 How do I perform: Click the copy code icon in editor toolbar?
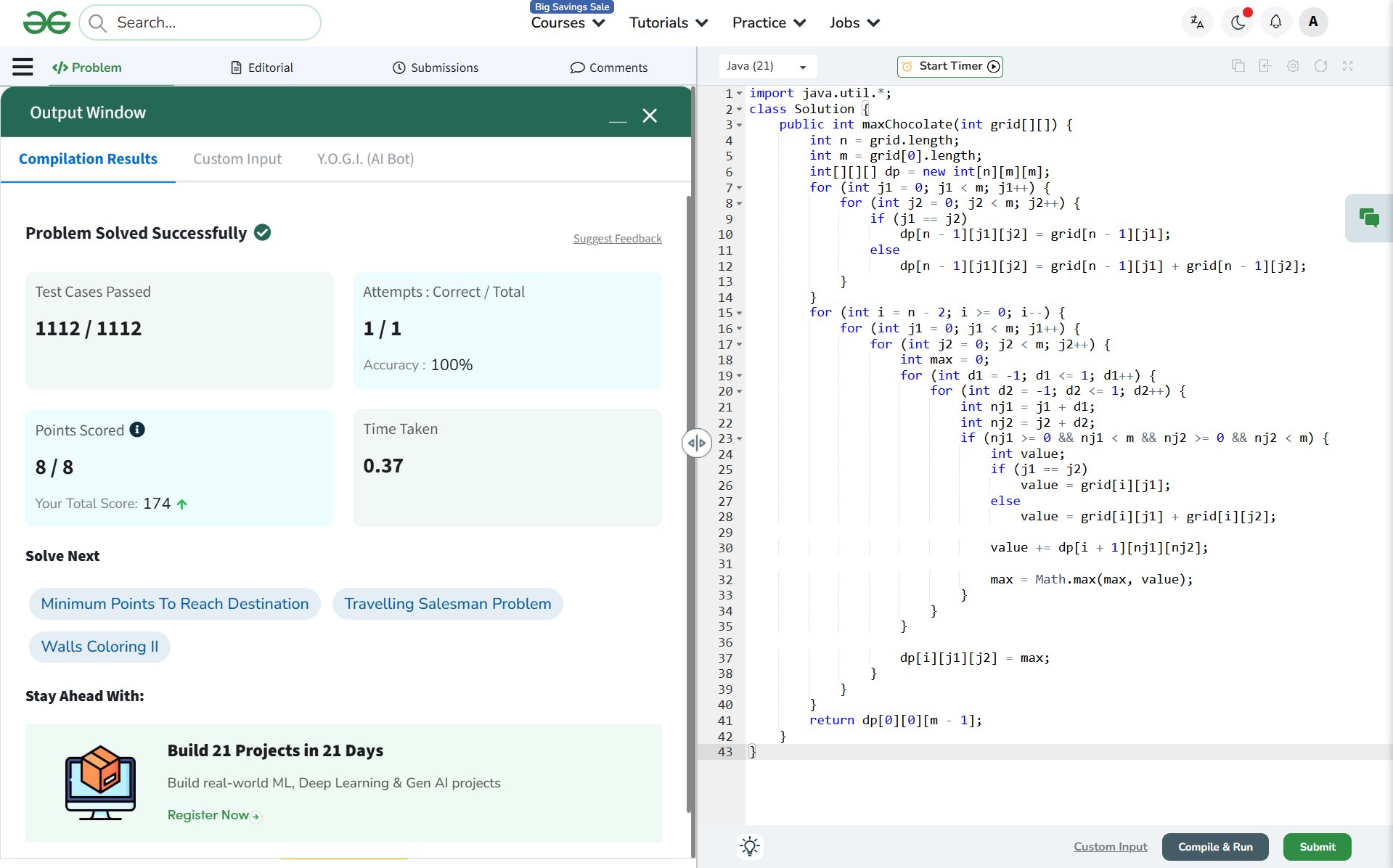(1238, 66)
